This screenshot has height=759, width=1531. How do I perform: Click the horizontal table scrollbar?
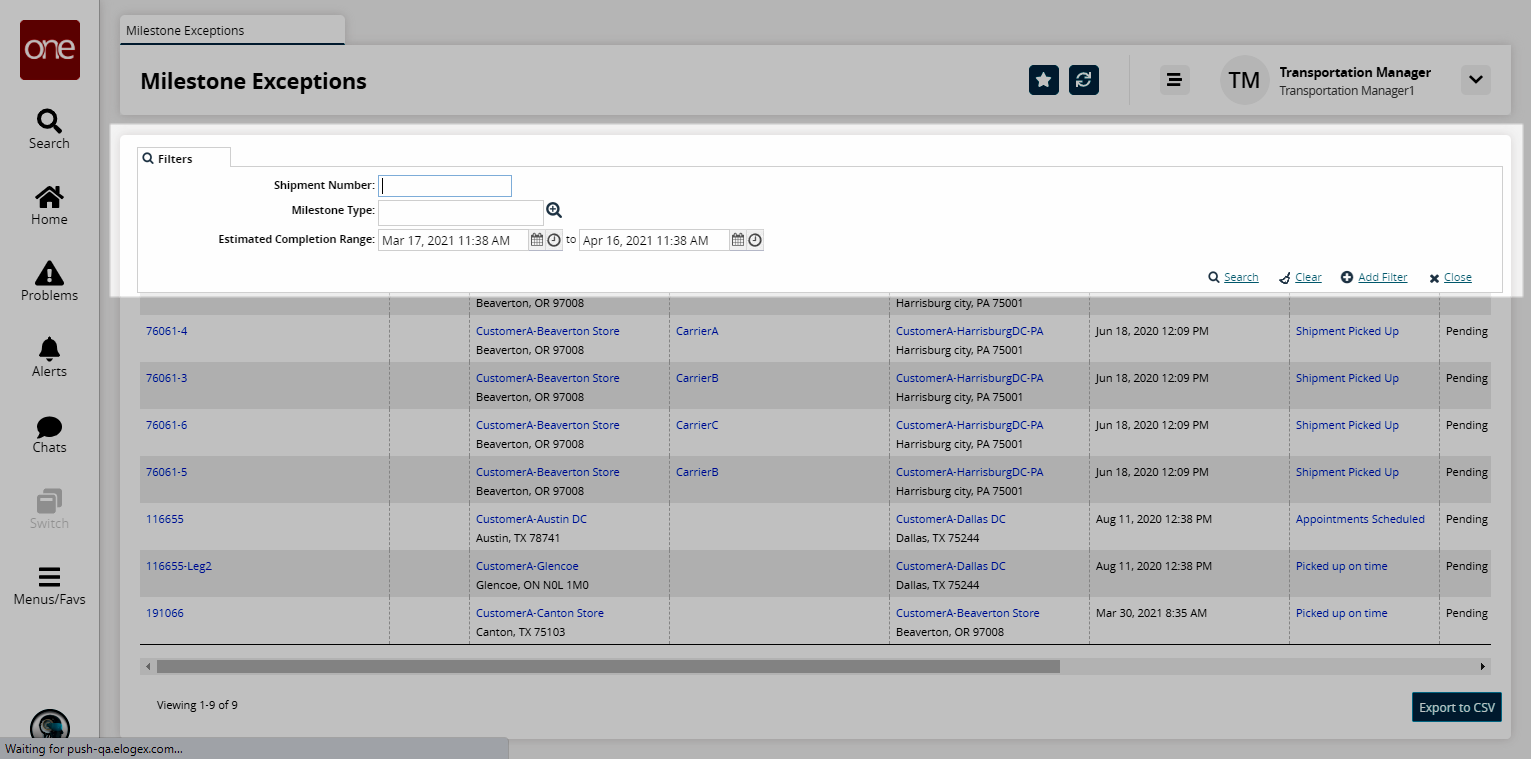click(x=608, y=666)
